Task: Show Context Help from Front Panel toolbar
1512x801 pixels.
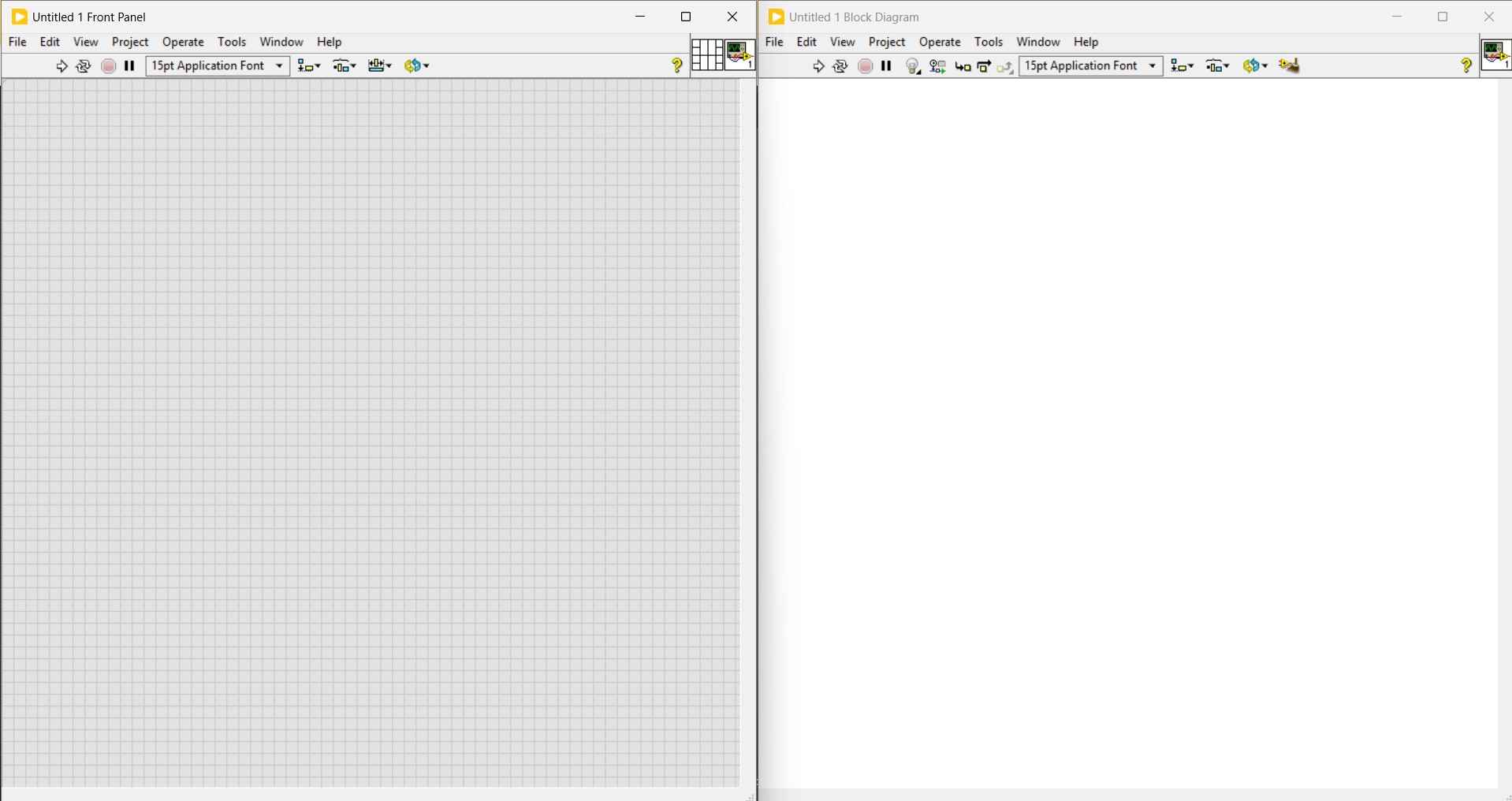Action: click(x=677, y=66)
